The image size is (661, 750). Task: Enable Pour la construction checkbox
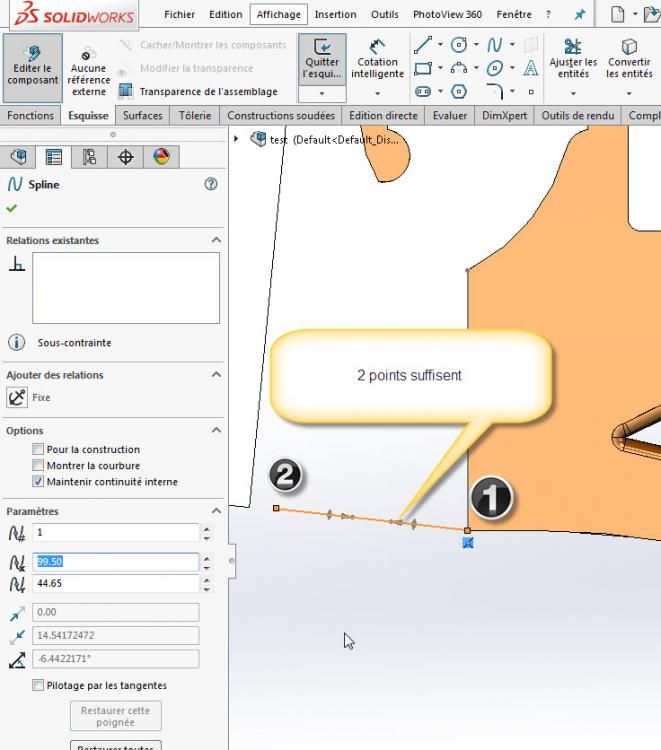38,449
